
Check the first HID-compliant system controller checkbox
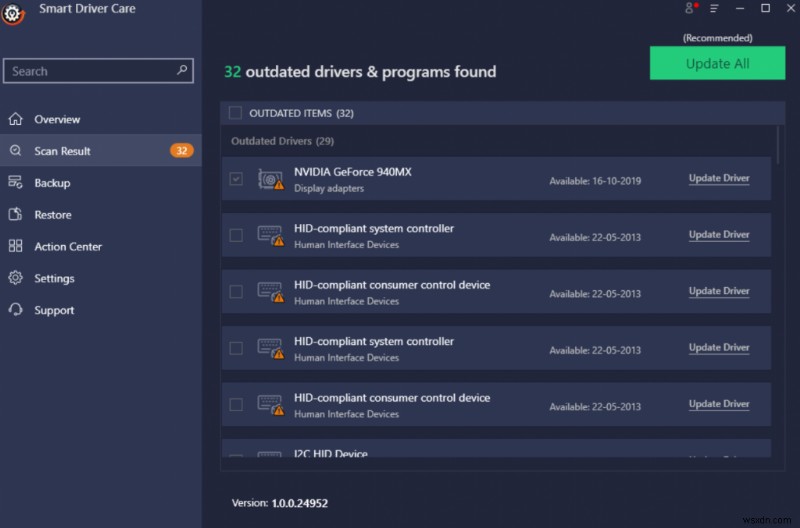(x=236, y=235)
